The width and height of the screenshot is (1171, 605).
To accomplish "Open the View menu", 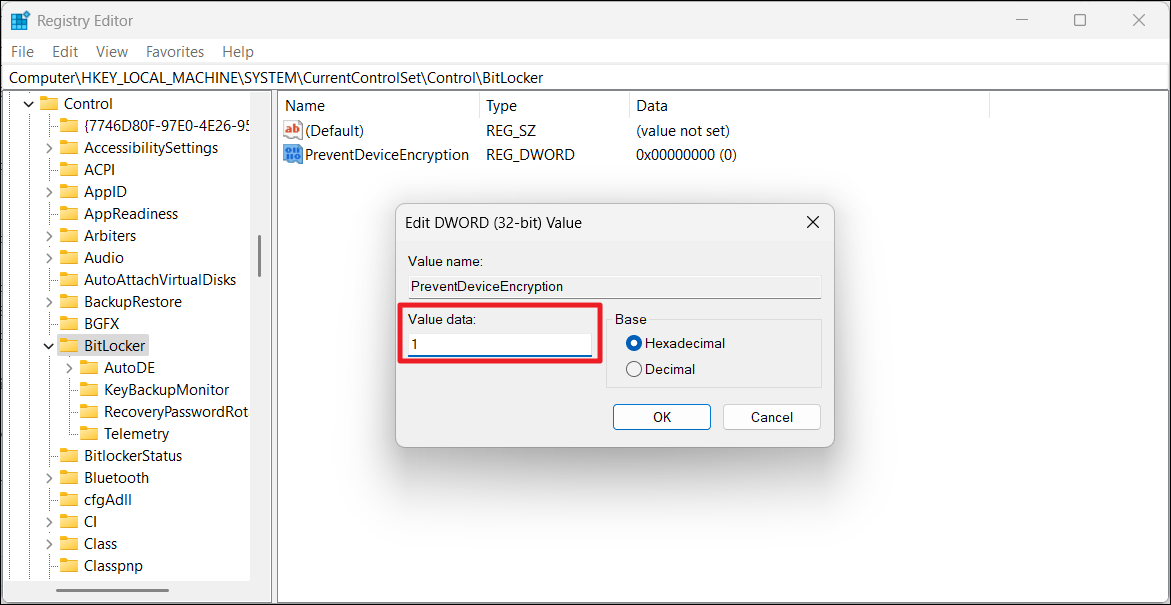I will tap(112, 52).
